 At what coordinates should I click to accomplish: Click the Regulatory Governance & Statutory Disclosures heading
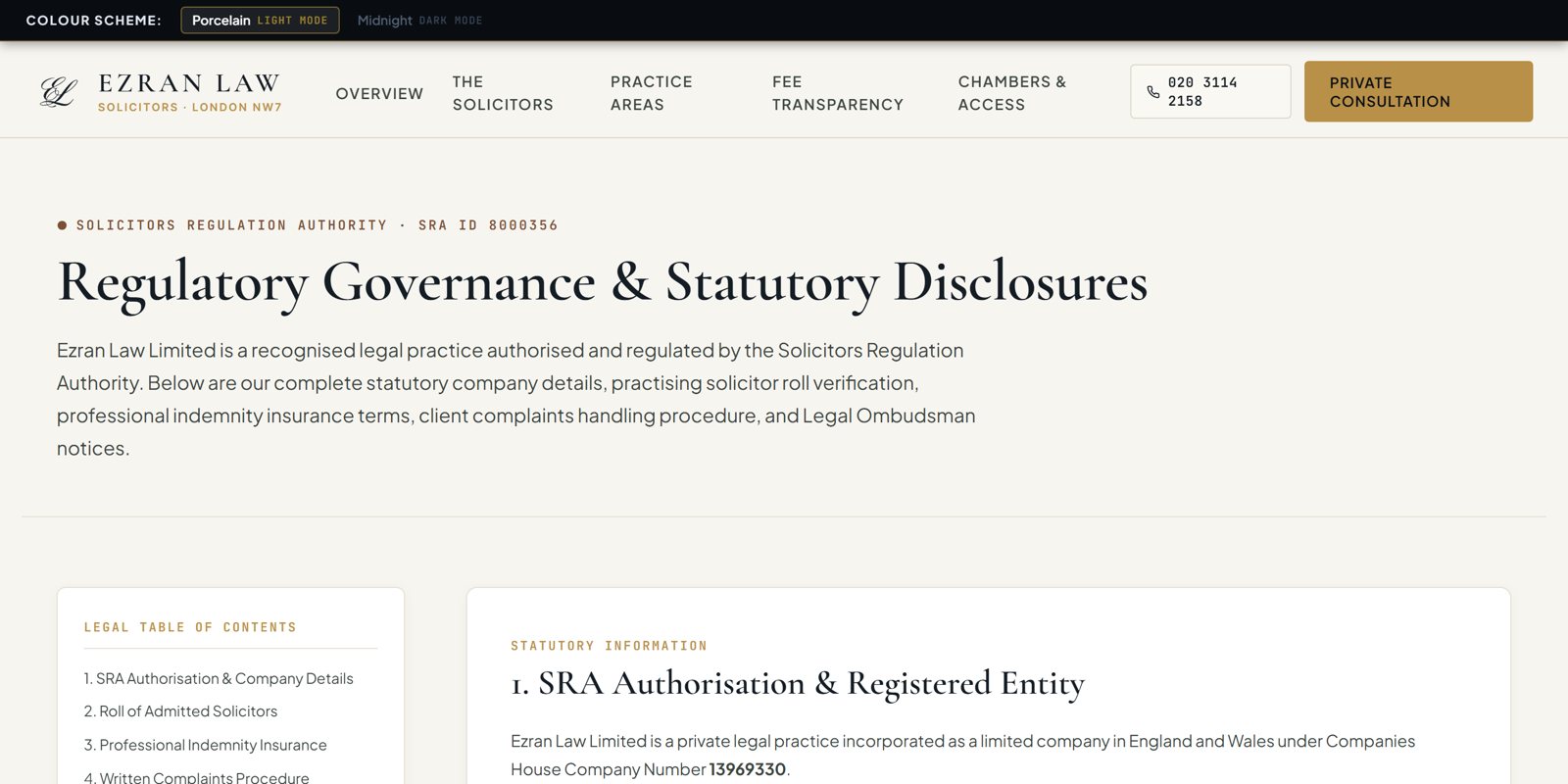(x=602, y=282)
